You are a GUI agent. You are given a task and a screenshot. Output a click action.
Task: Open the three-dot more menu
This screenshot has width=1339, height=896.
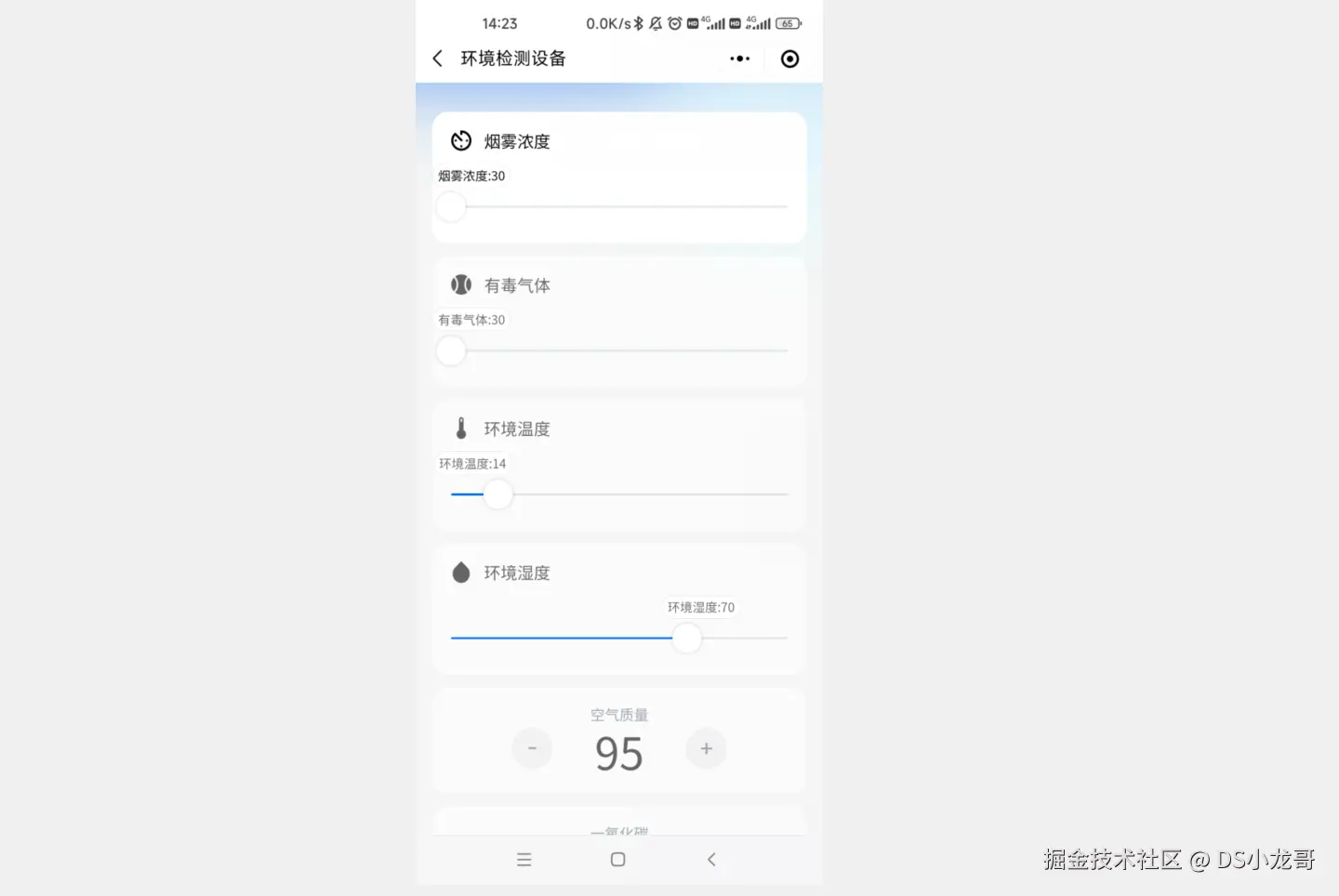coord(740,59)
